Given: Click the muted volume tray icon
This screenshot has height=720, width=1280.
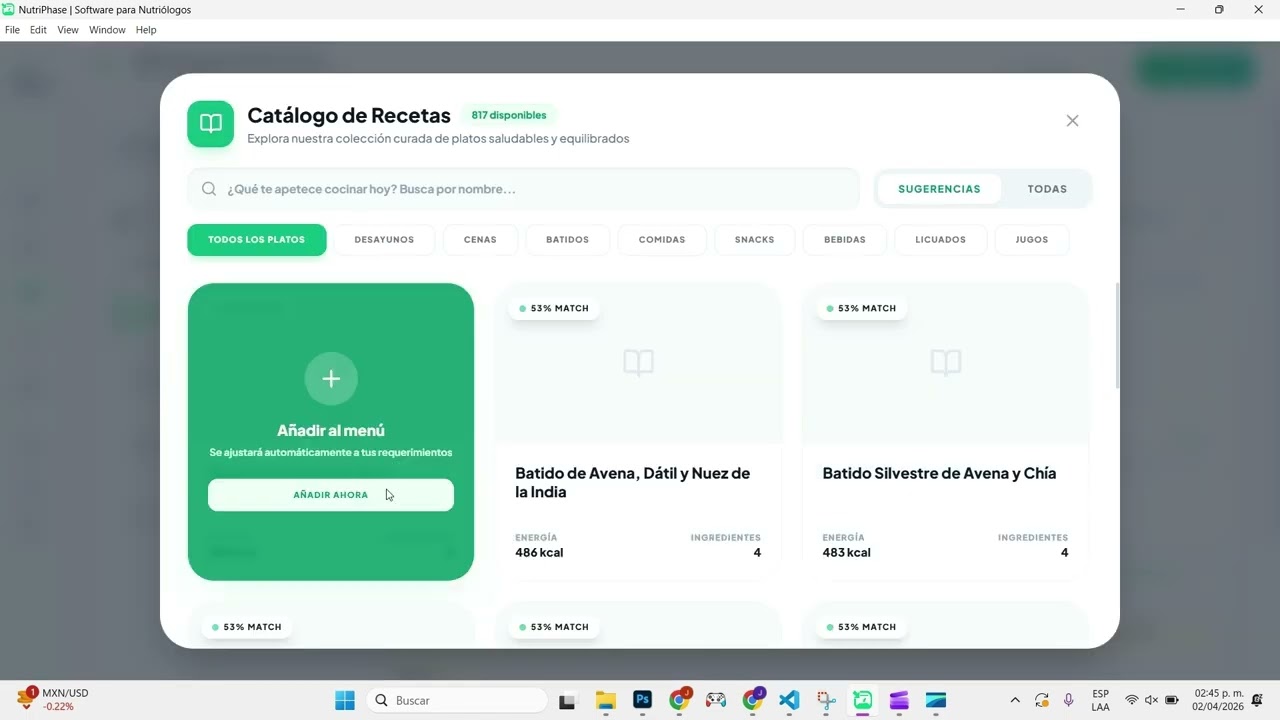Looking at the screenshot, I should click(1151, 700).
